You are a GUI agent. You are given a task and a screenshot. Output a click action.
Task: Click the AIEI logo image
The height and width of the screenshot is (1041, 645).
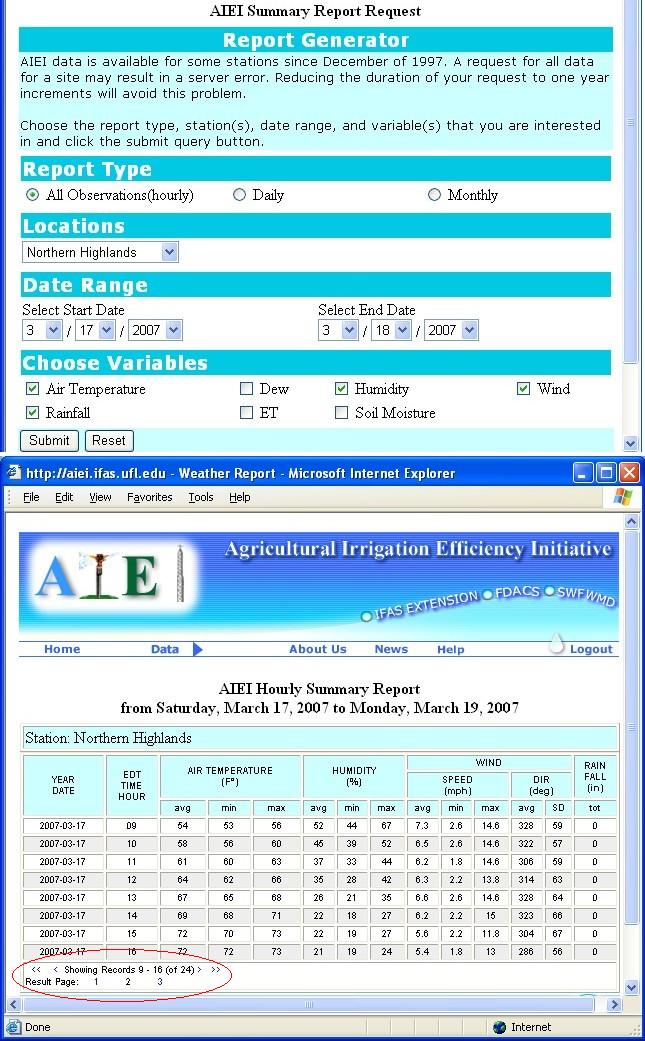[111, 574]
